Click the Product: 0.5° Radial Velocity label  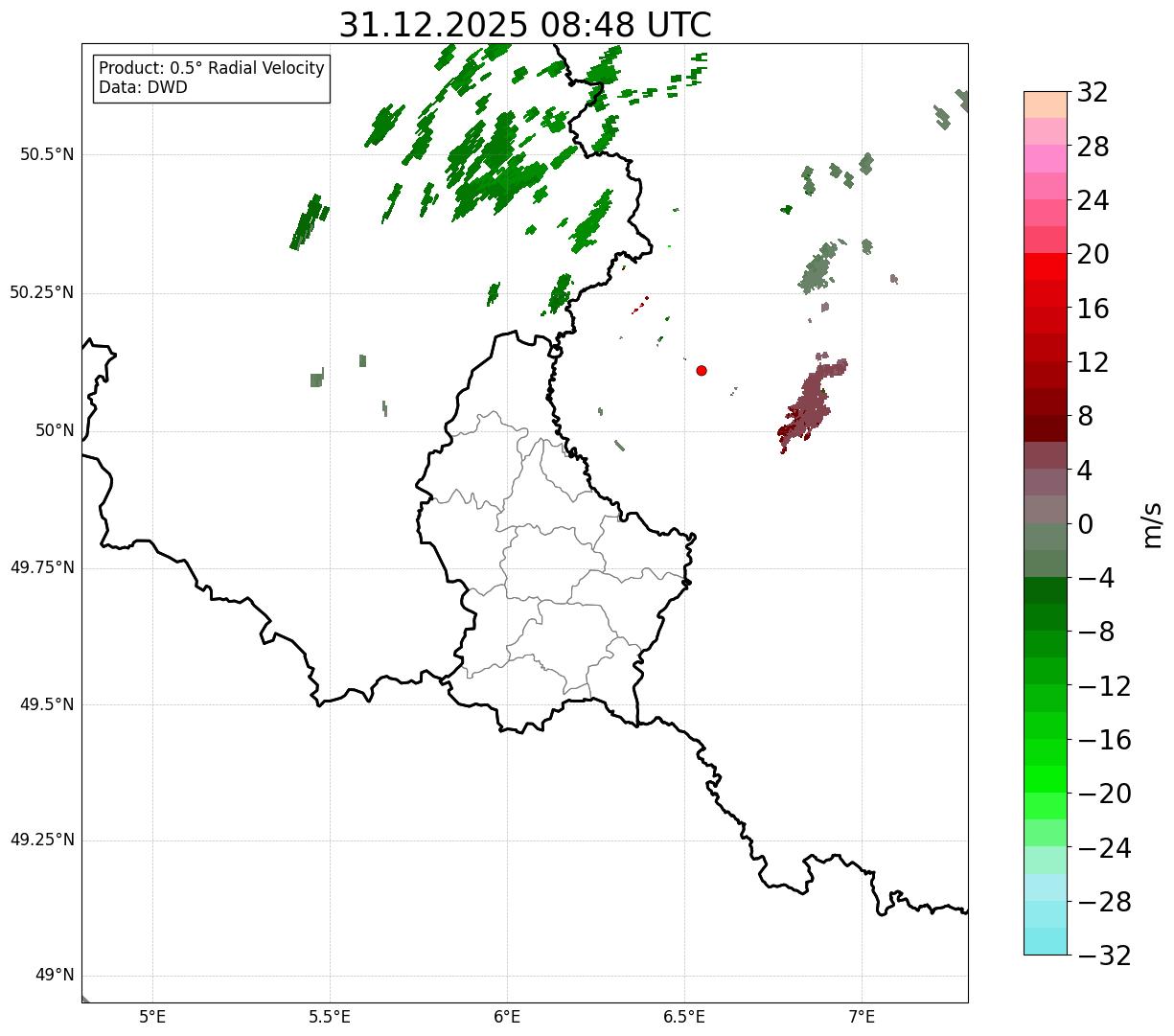tap(212, 69)
